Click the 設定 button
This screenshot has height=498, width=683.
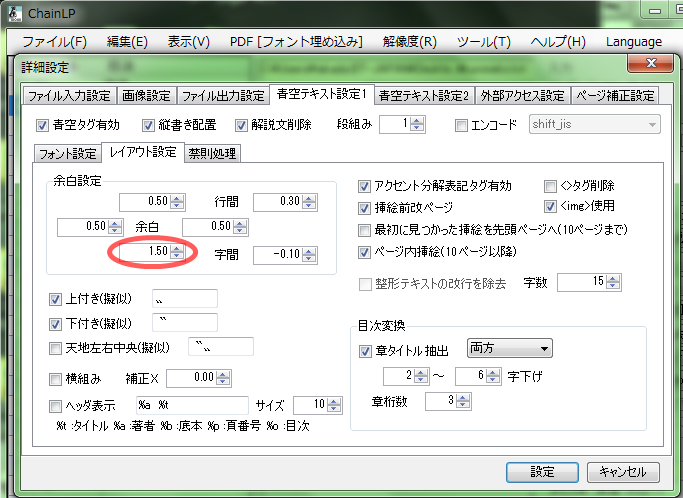[542, 472]
